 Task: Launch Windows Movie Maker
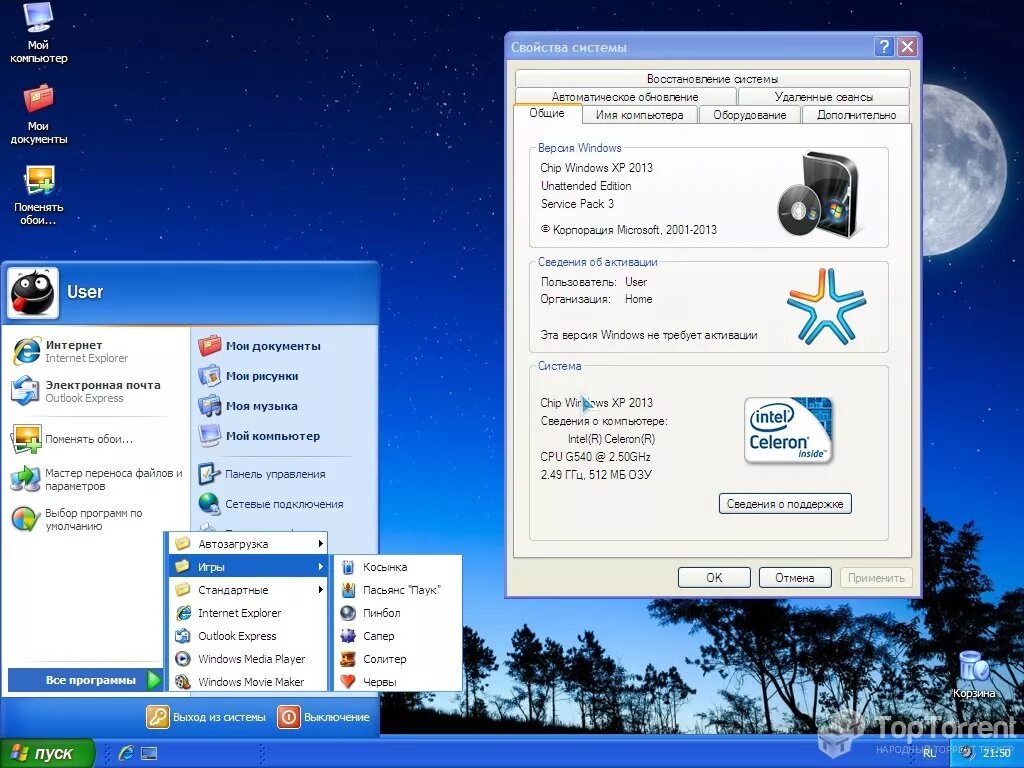pos(248,681)
